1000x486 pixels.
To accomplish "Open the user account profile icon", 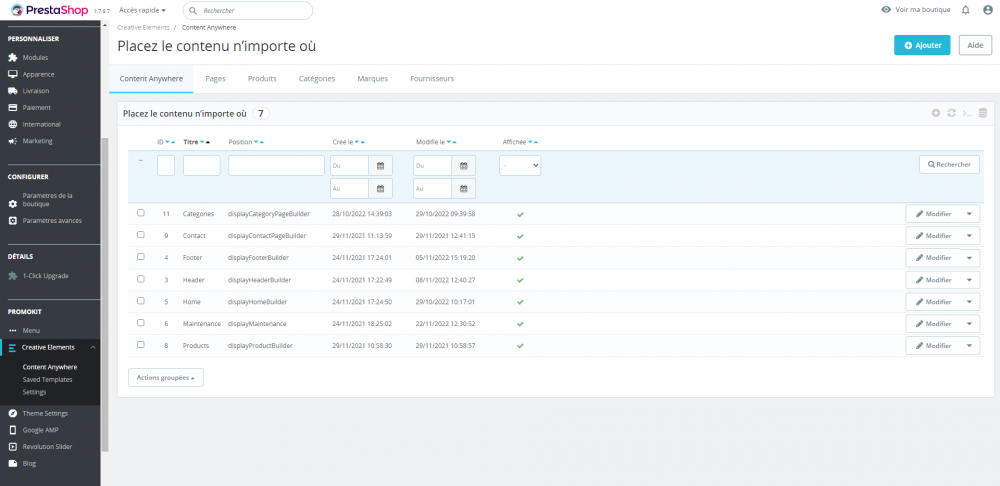I will tap(987, 10).
